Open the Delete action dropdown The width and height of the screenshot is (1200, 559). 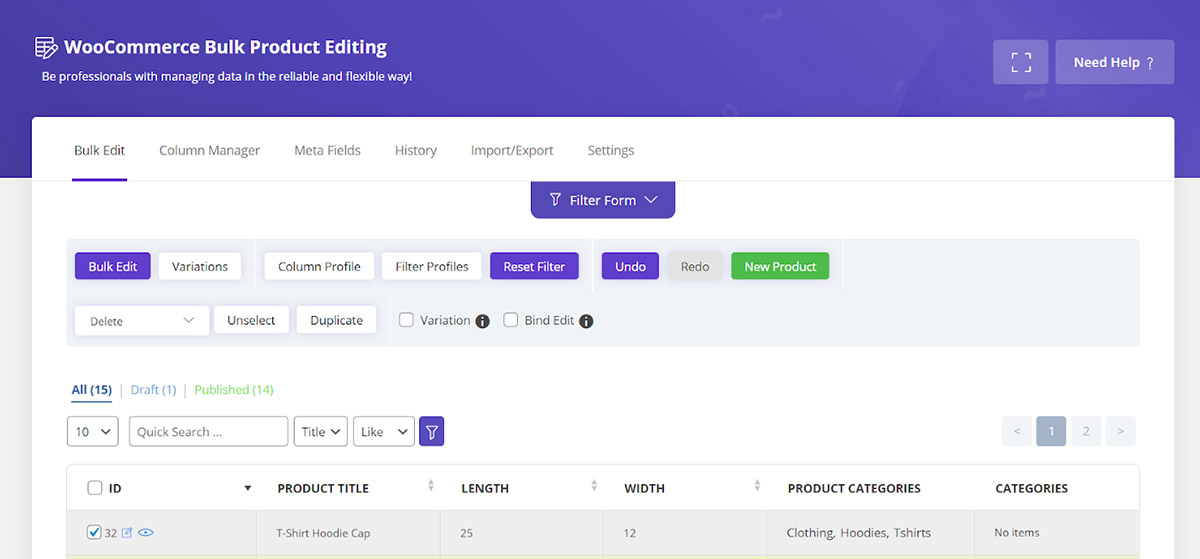141,321
